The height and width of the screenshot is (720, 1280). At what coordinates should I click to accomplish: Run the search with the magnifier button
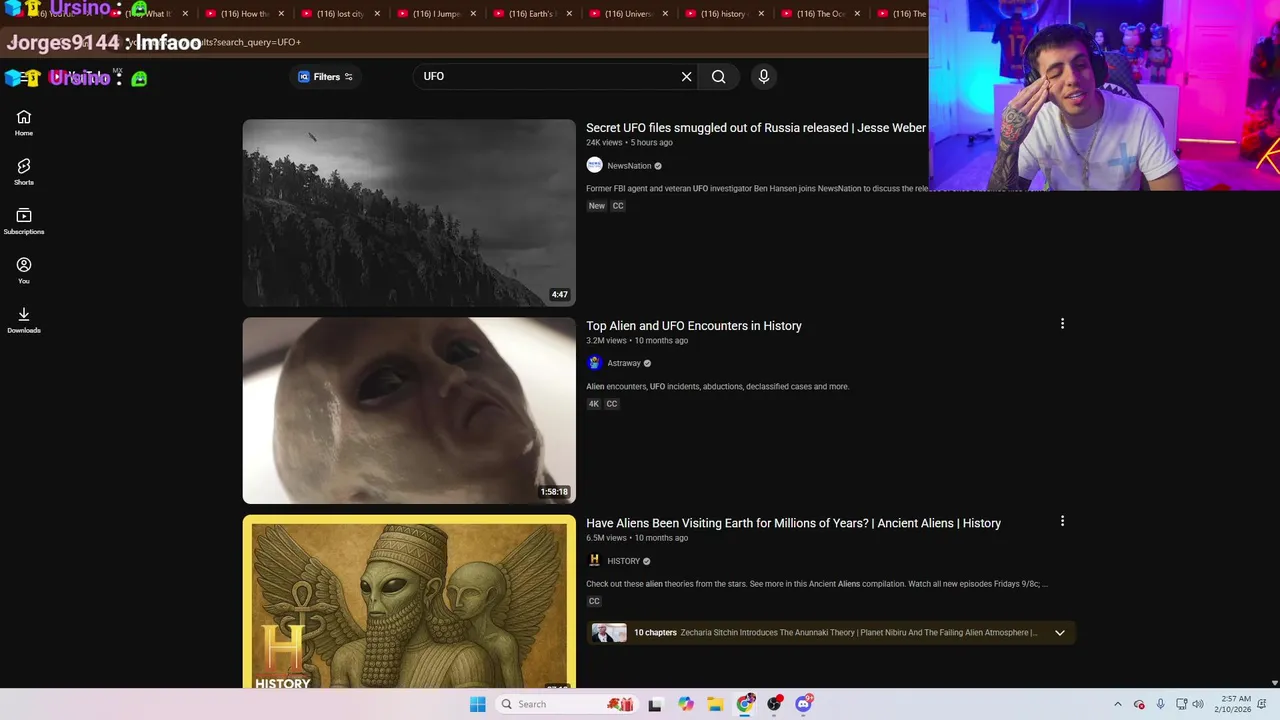718,77
